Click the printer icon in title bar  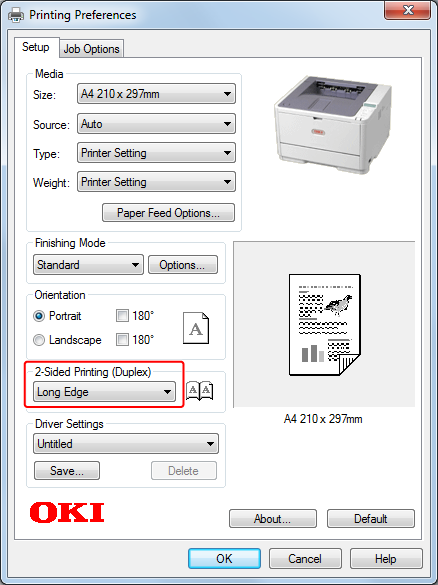pyautogui.click(x=16, y=15)
